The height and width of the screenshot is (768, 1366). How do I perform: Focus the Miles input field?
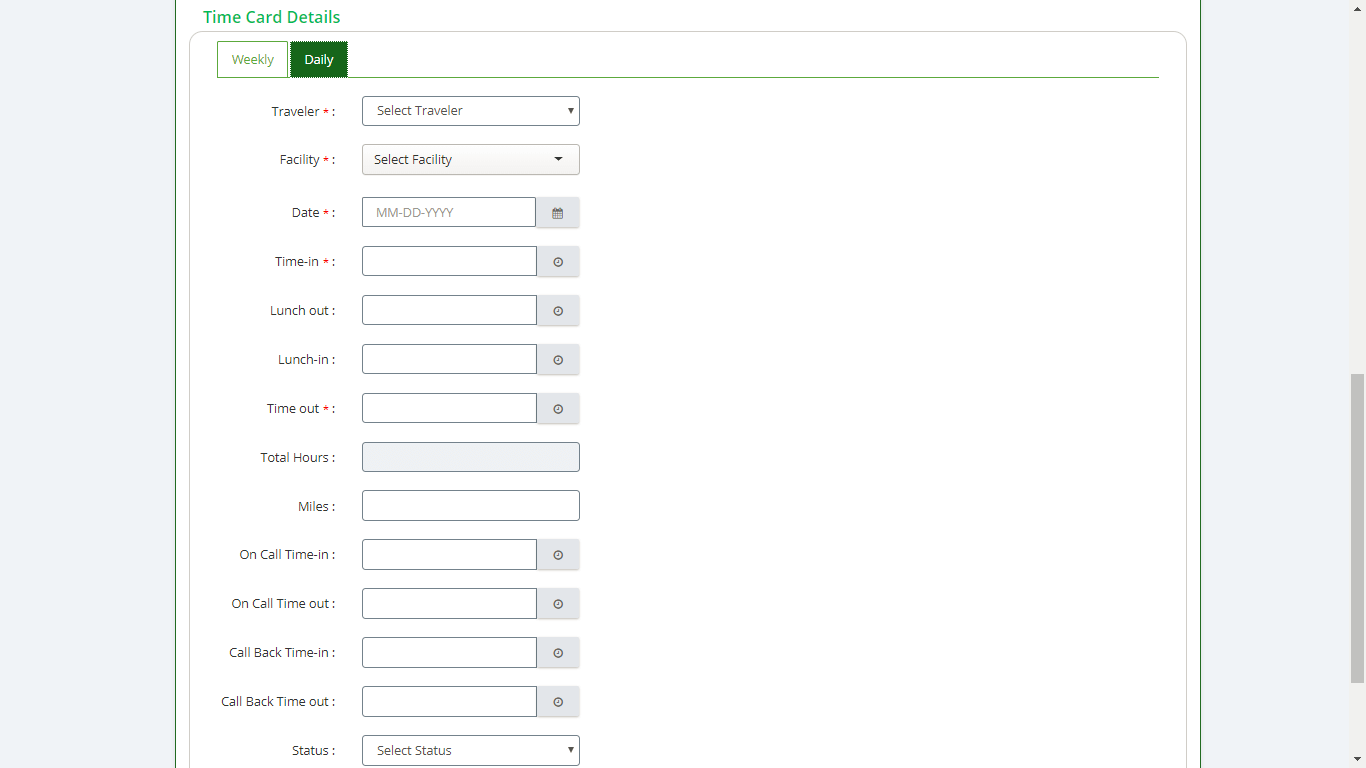(x=470, y=506)
